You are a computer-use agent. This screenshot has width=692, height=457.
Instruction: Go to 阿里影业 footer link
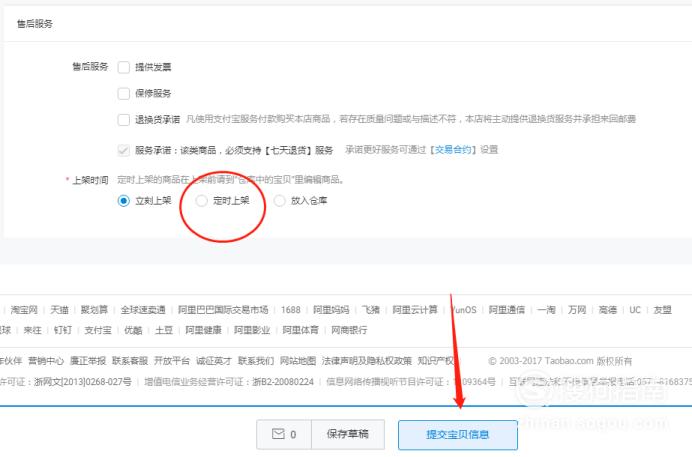252,330
